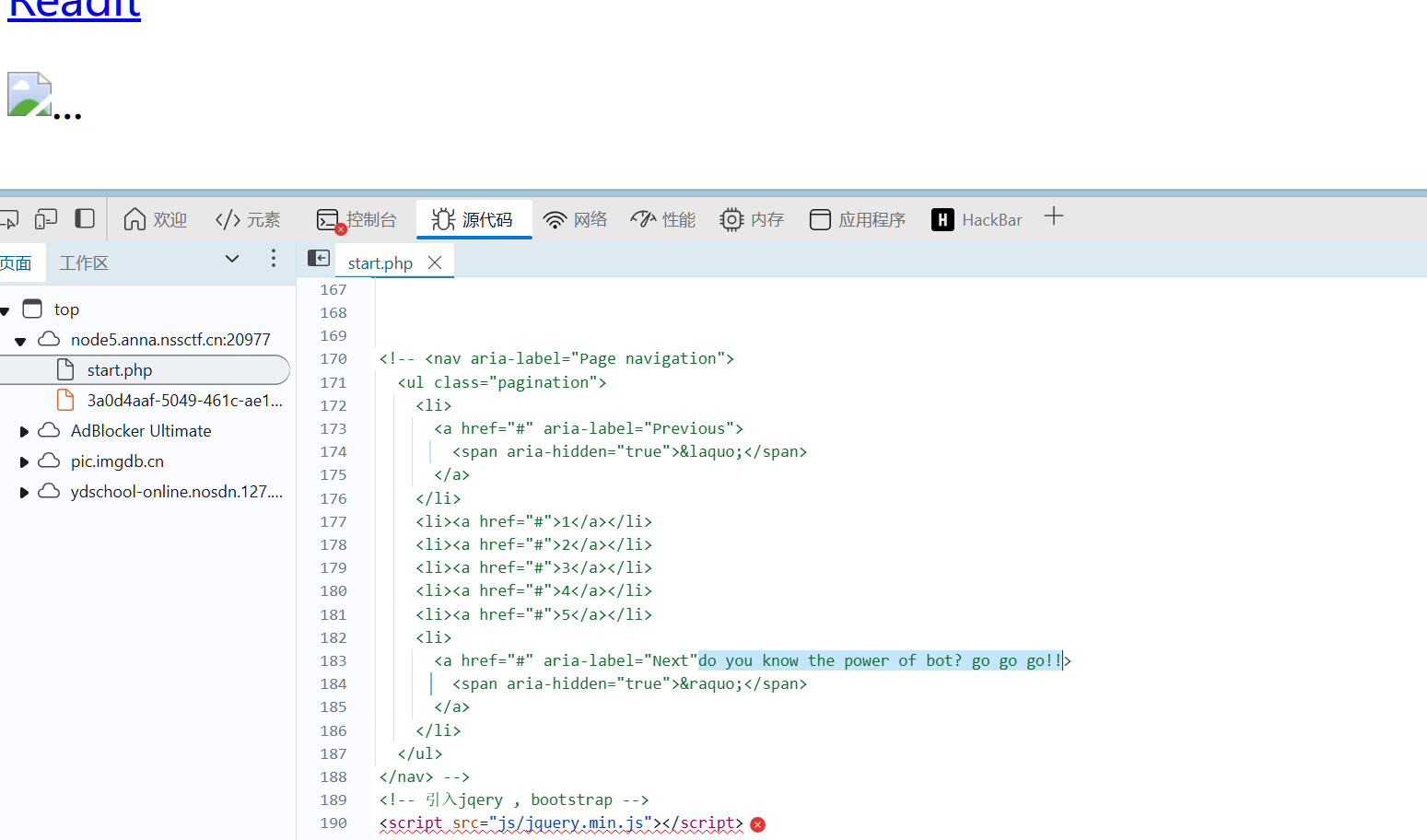Open the Welcome (欢迎) panel

tap(156, 219)
